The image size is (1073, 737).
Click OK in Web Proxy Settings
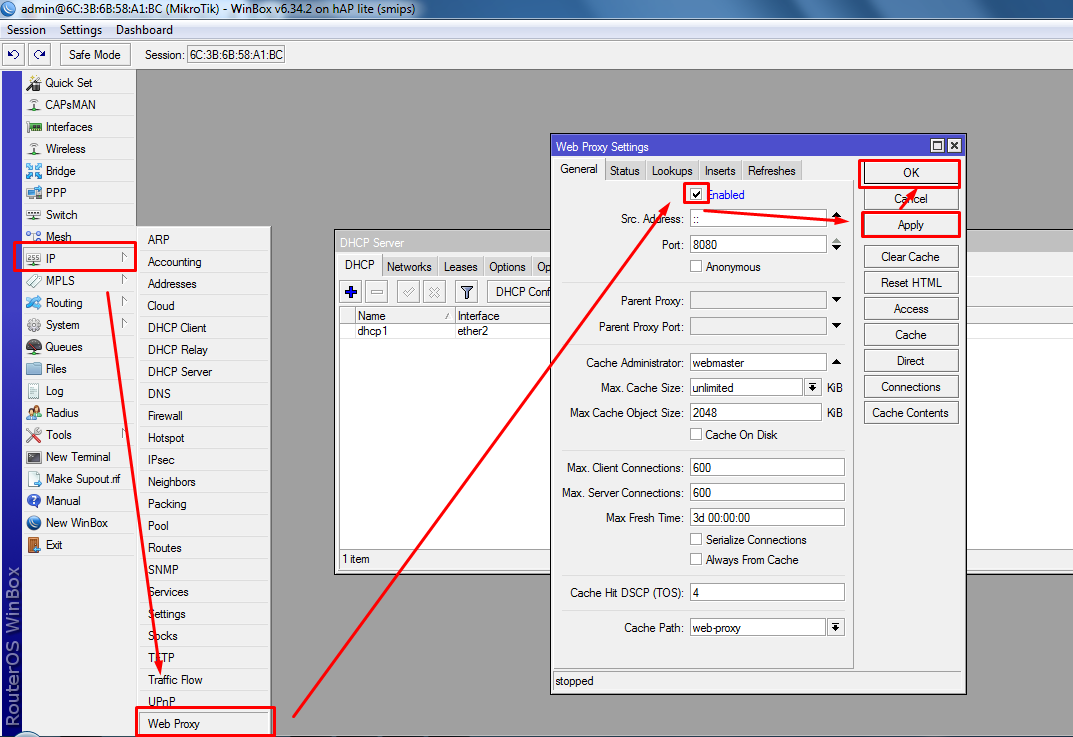coord(911,173)
